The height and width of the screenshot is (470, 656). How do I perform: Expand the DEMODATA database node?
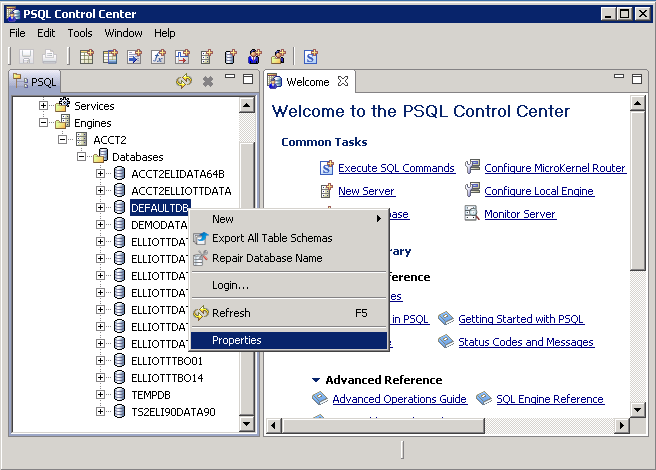100,225
